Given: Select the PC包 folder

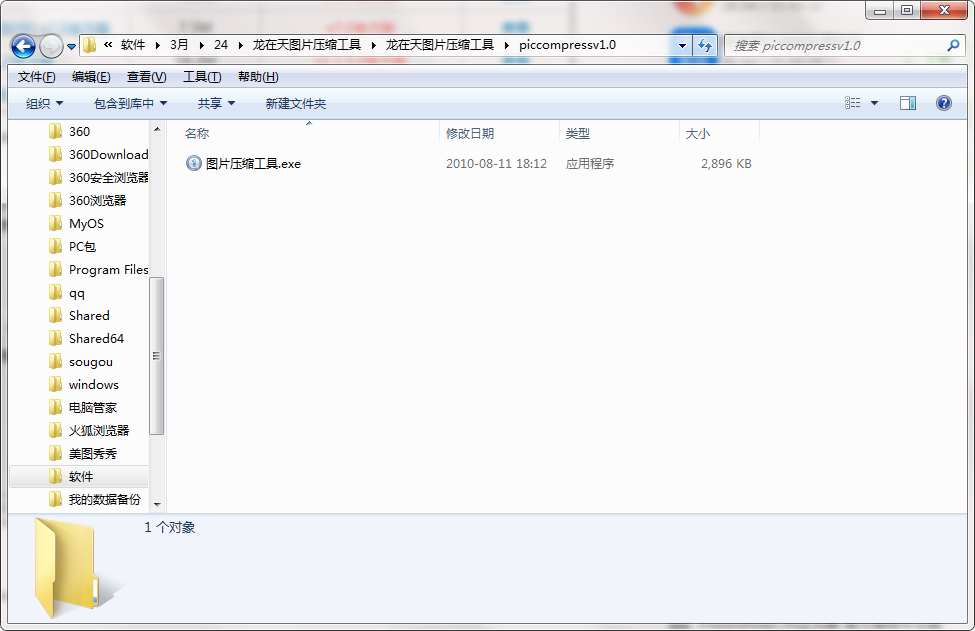Looking at the screenshot, I should point(82,246).
